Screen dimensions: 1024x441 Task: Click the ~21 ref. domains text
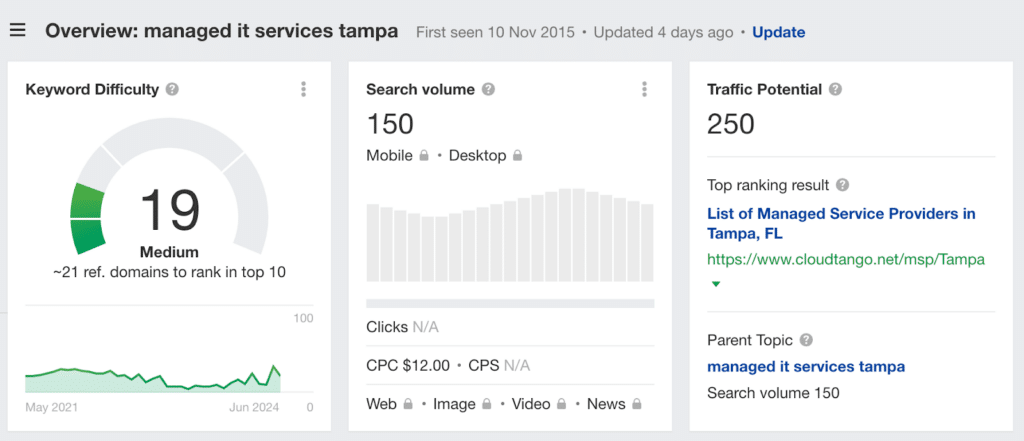pyautogui.click(x=169, y=272)
